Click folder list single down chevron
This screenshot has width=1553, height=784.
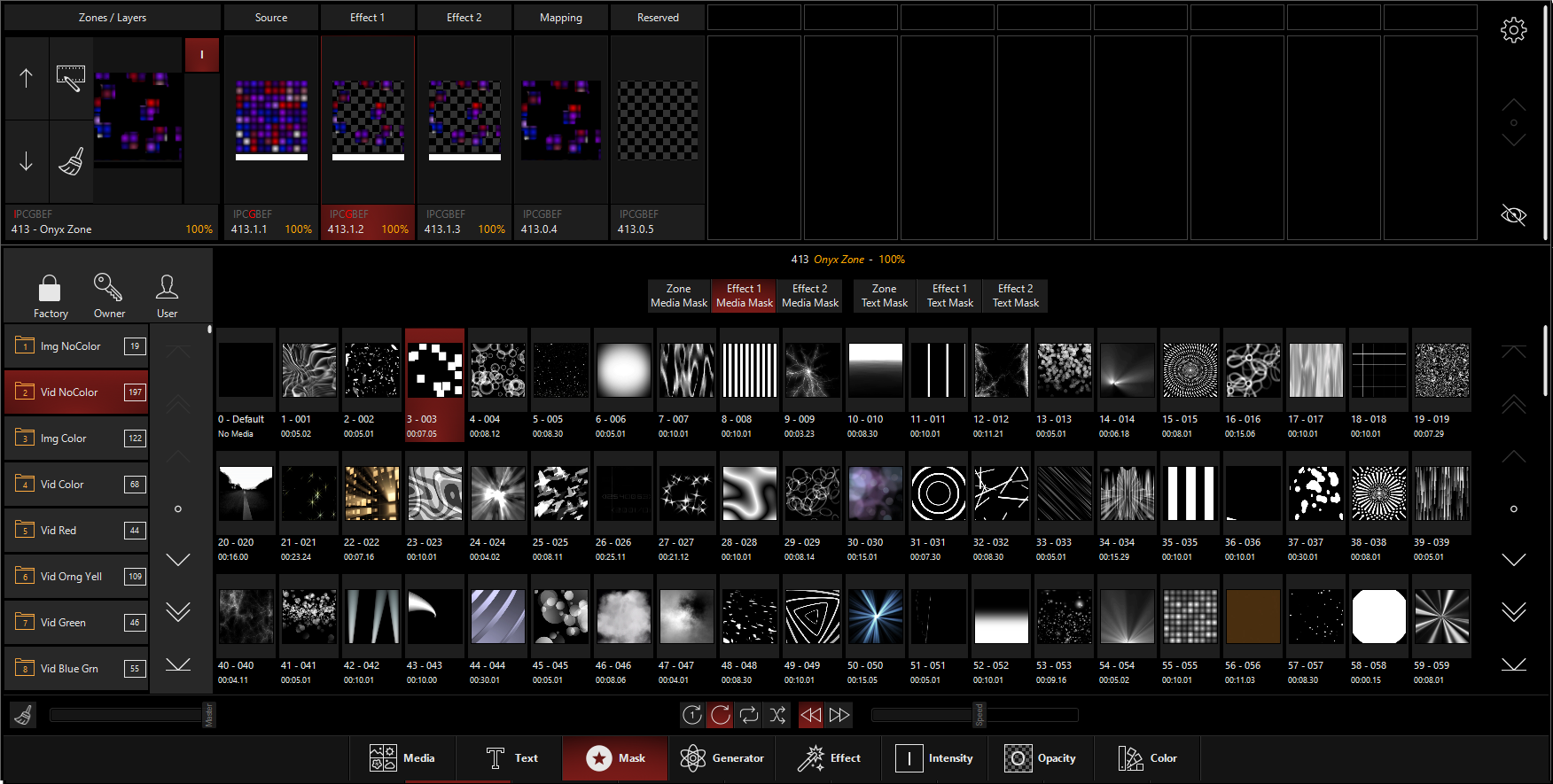[178, 560]
